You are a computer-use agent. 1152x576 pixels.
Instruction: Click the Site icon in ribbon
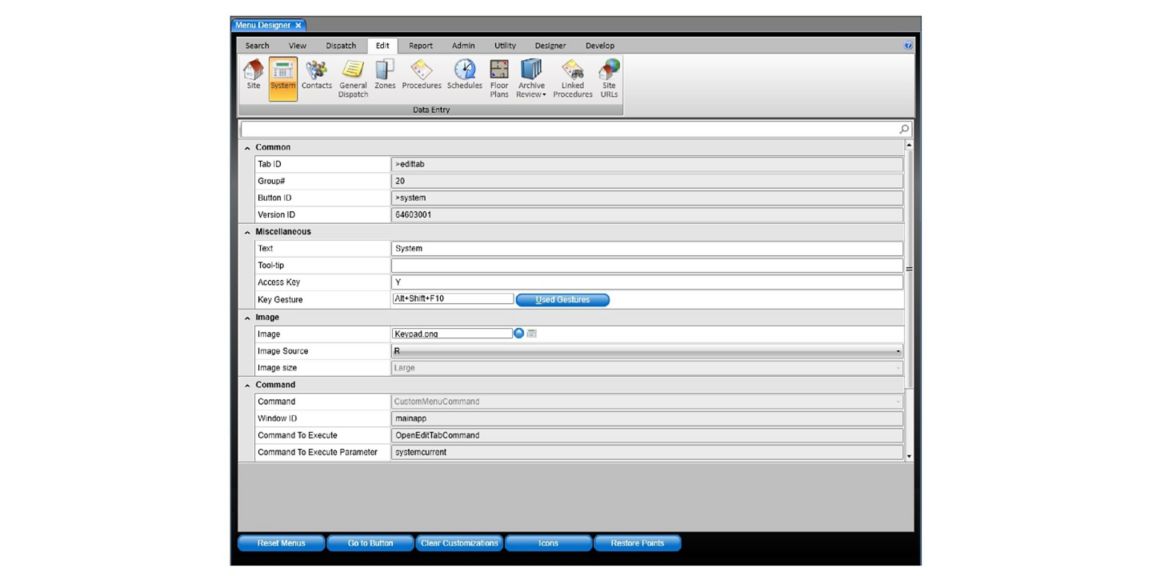pos(253,76)
